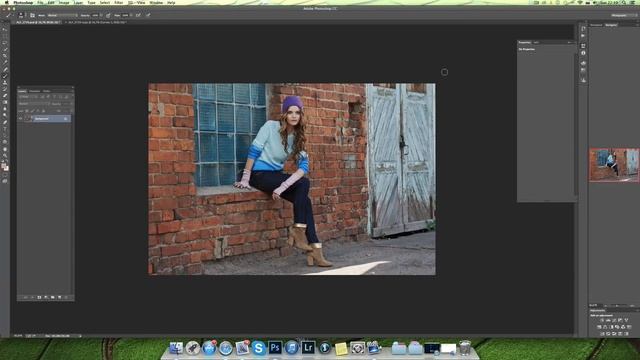This screenshot has width=640, height=360.
Task: Select the Shape tool
Action: tap(5, 142)
